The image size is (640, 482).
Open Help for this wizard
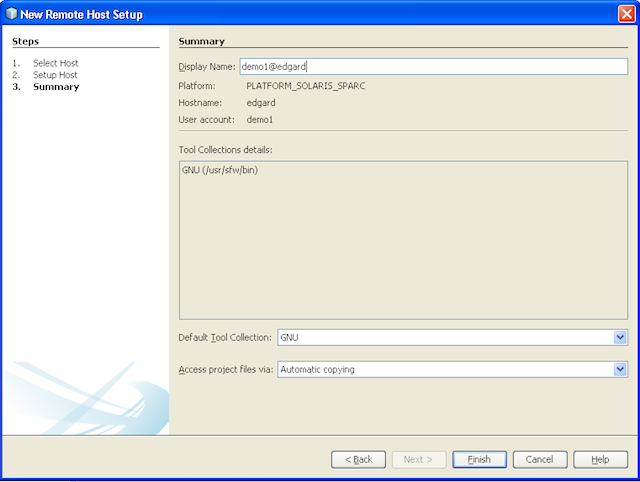[600, 459]
